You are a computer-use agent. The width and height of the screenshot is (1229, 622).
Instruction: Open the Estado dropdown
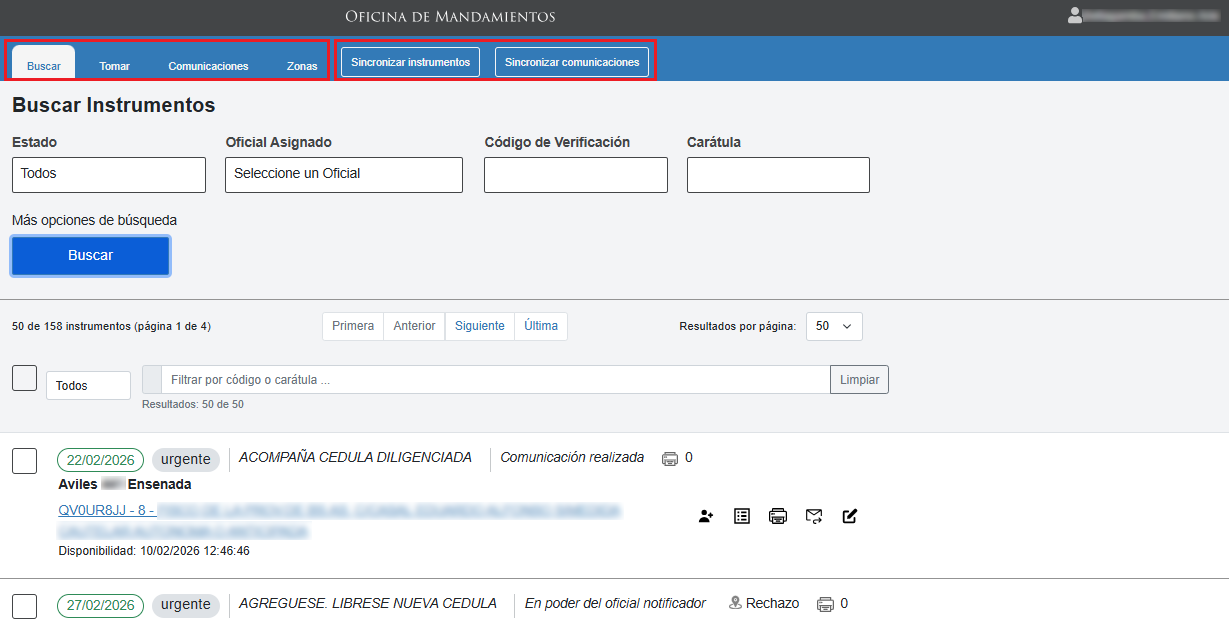click(x=109, y=174)
